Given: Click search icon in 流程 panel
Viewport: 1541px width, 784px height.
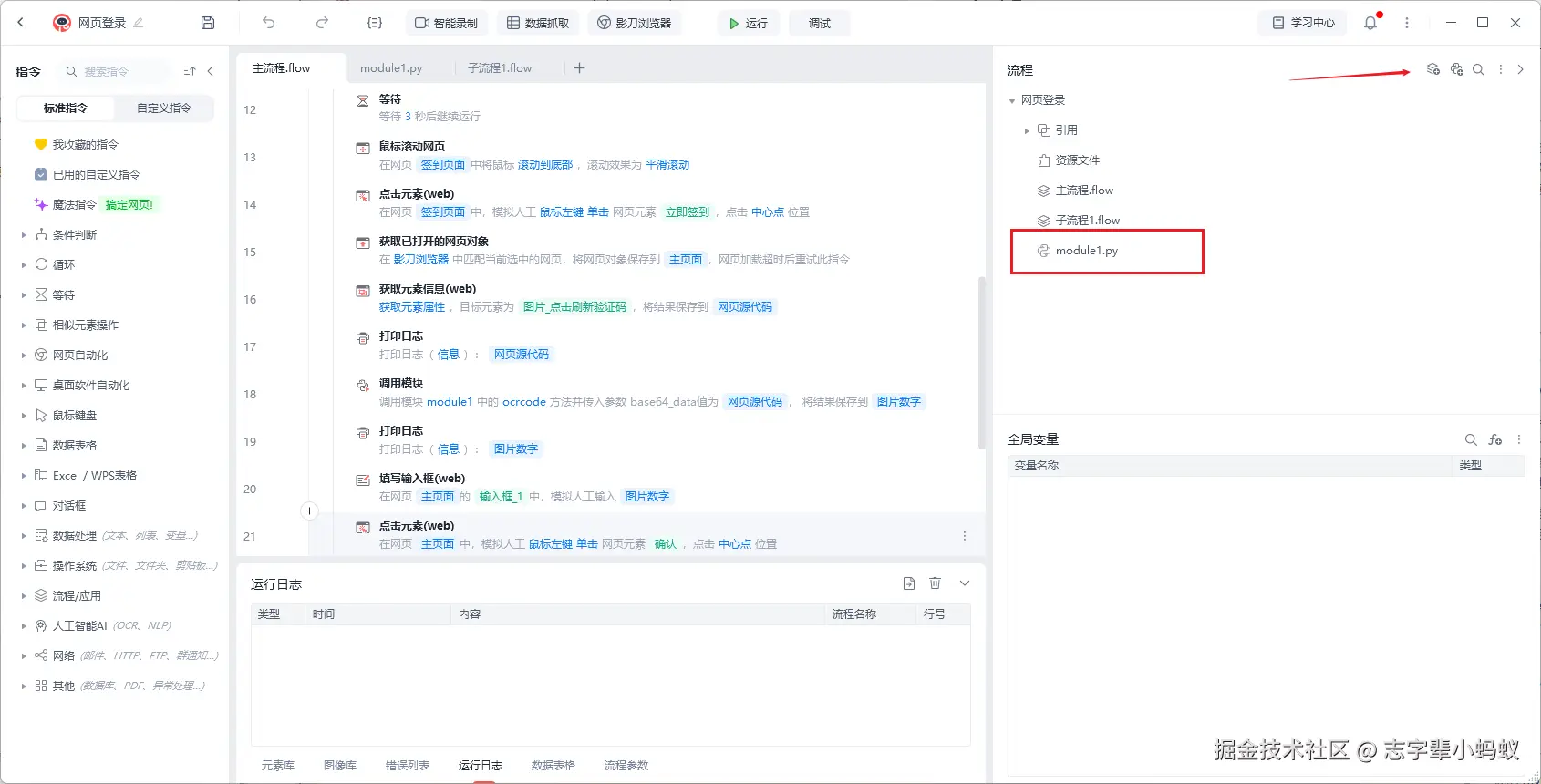Looking at the screenshot, I should pos(1478,69).
